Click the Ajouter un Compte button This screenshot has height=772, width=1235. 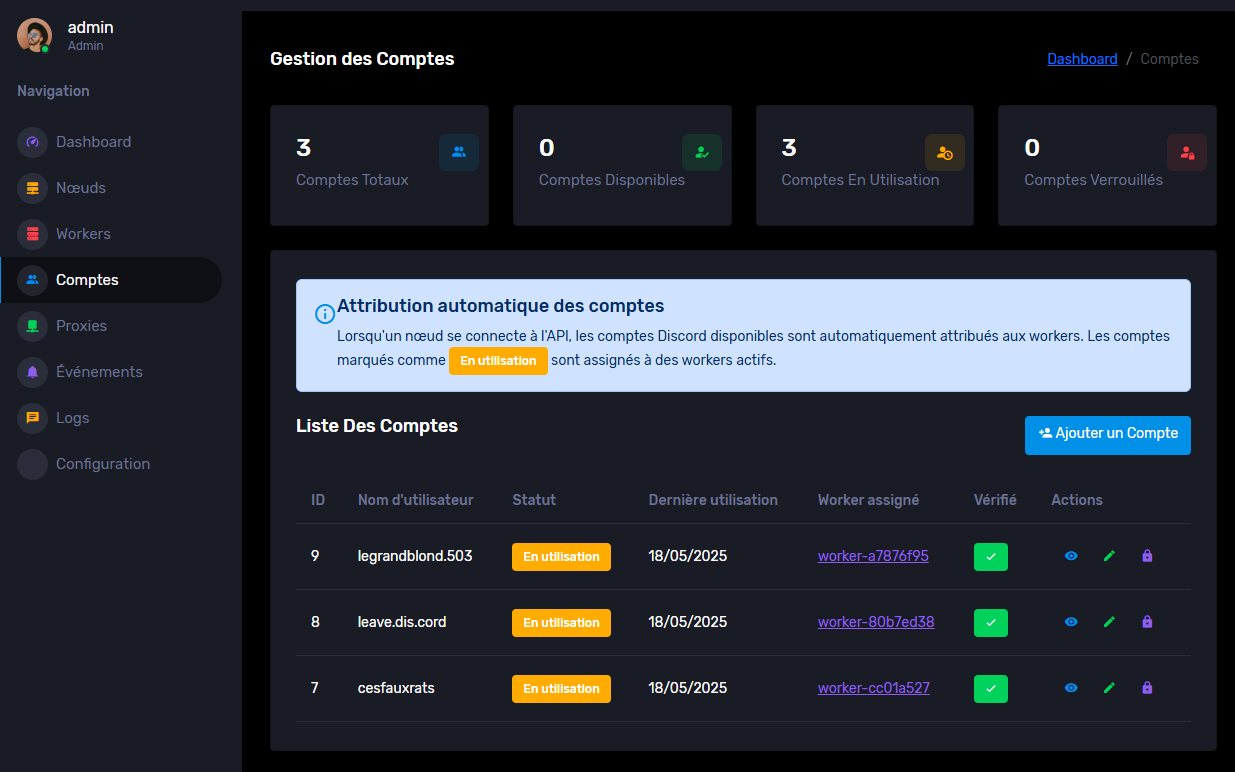click(x=1107, y=435)
